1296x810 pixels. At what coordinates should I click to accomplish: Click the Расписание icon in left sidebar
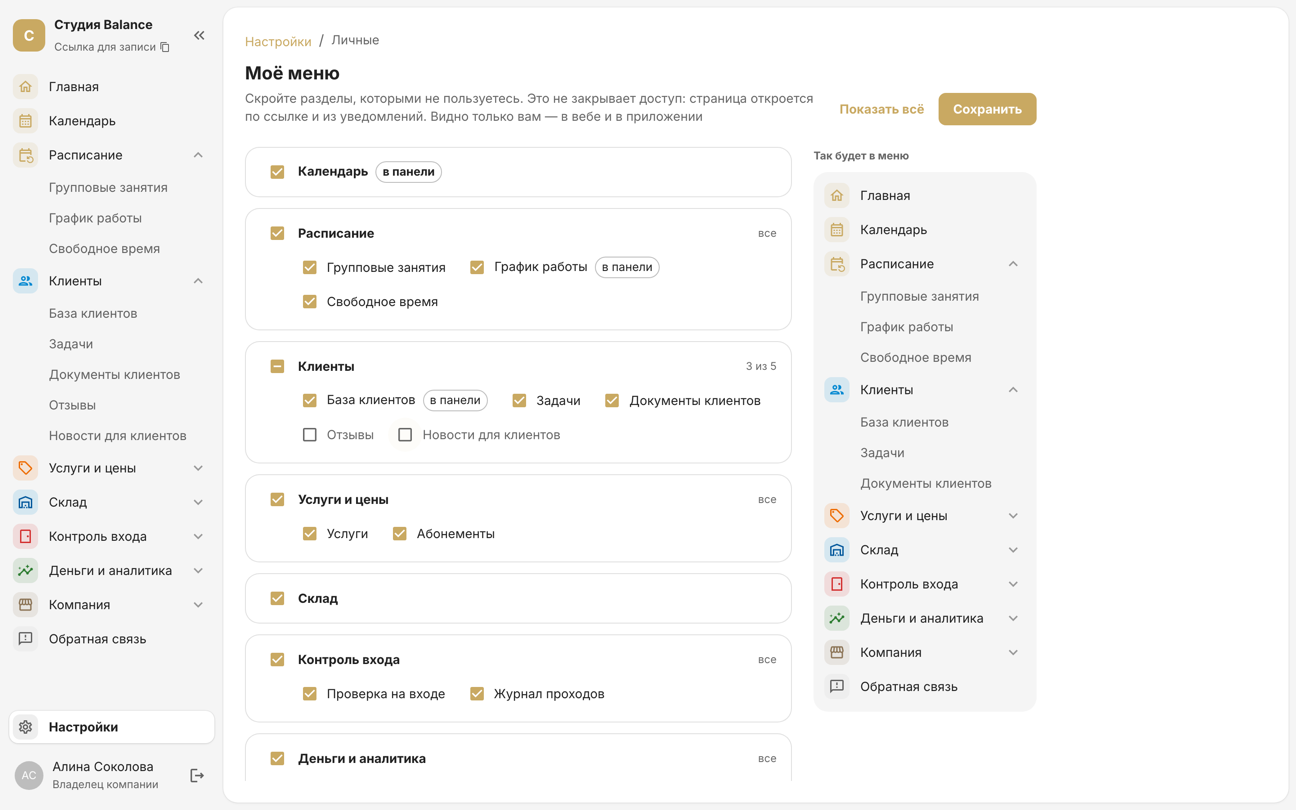[x=26, y=155]
